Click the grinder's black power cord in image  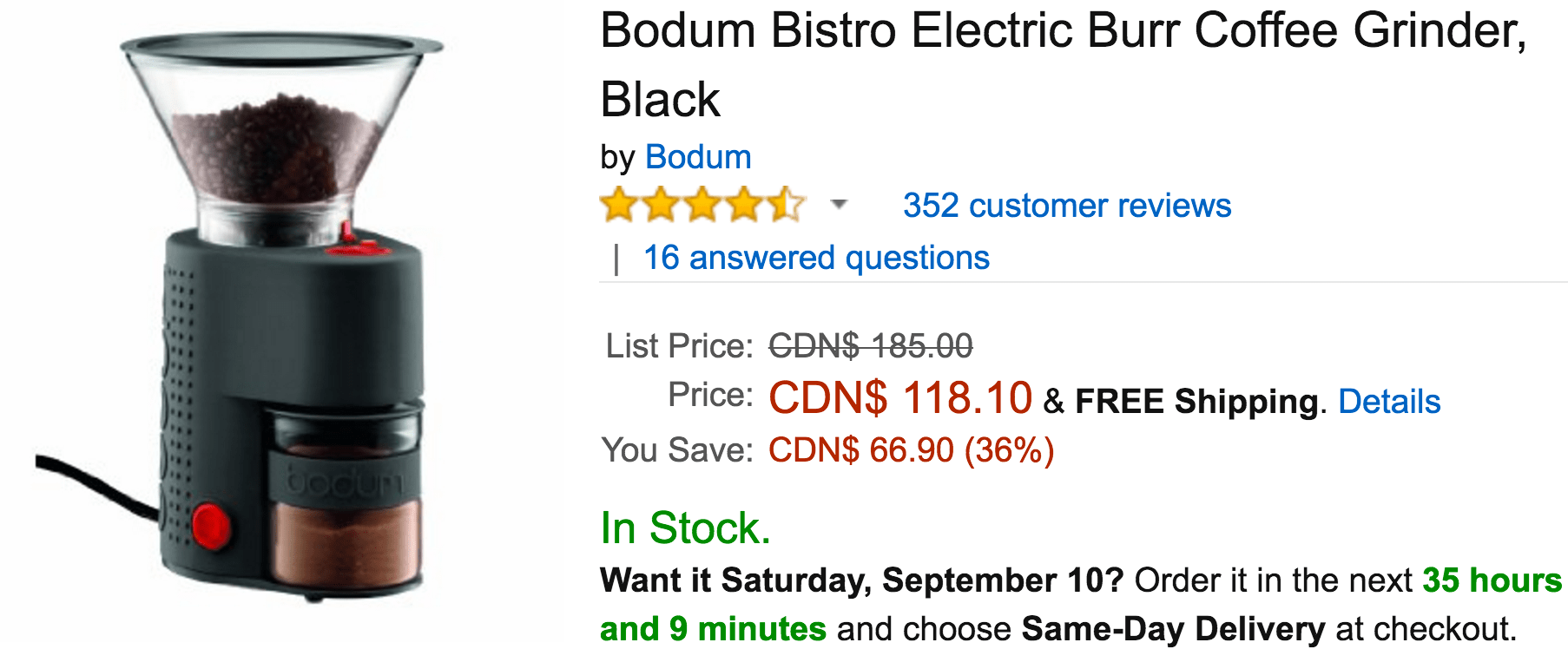click(x=97, y=484)
